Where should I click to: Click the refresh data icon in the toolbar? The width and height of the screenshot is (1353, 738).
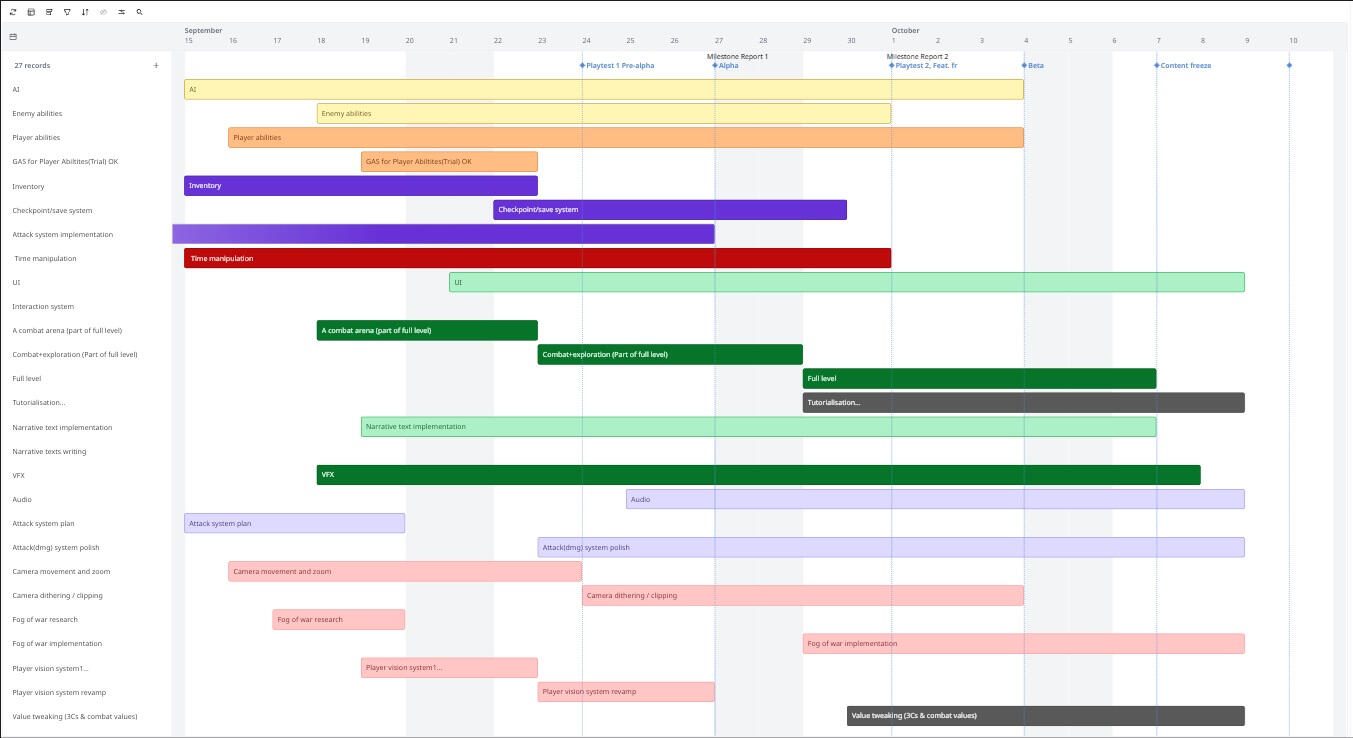13,12
